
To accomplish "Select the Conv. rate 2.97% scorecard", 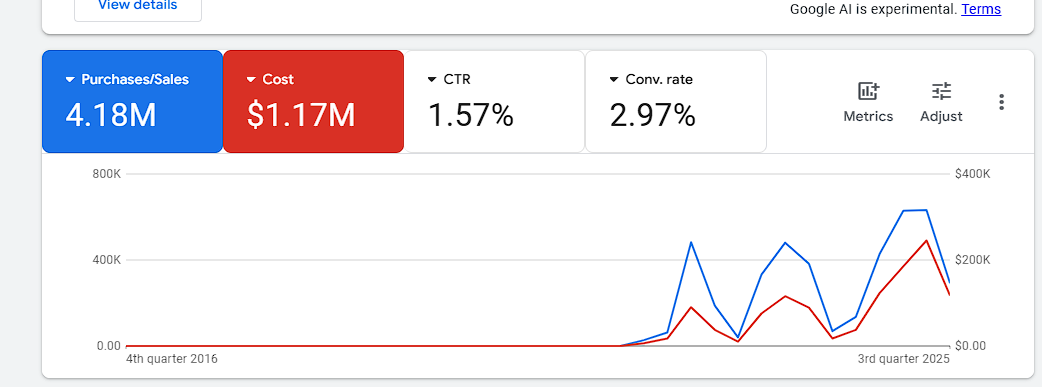I will pos(676,102).
